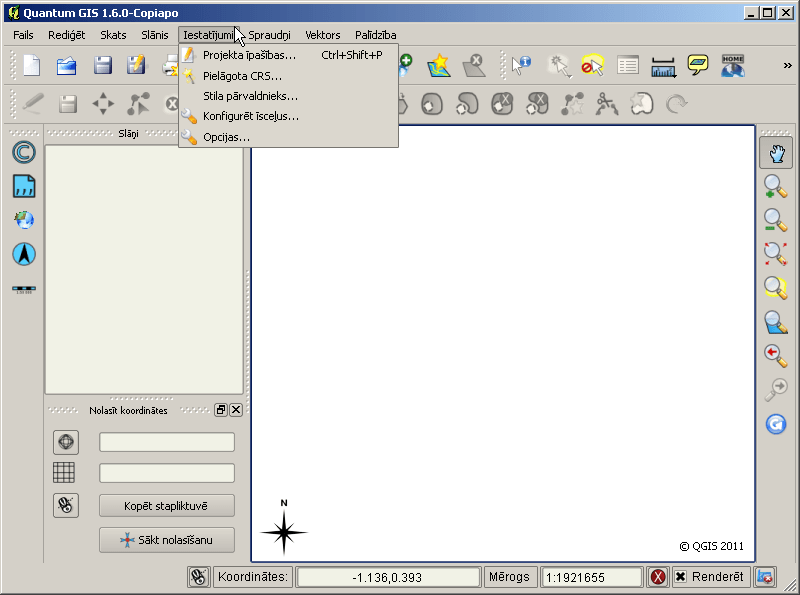The image size is (800, 595).
Task: Click Kopēt starpliktuvē button
Action: point(167,506)
